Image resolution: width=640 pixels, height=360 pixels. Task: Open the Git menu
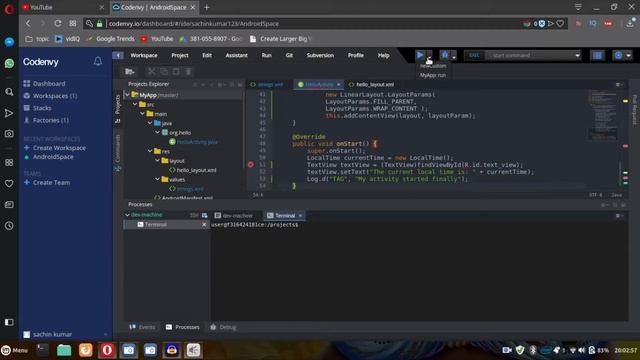tap(289, 55)
